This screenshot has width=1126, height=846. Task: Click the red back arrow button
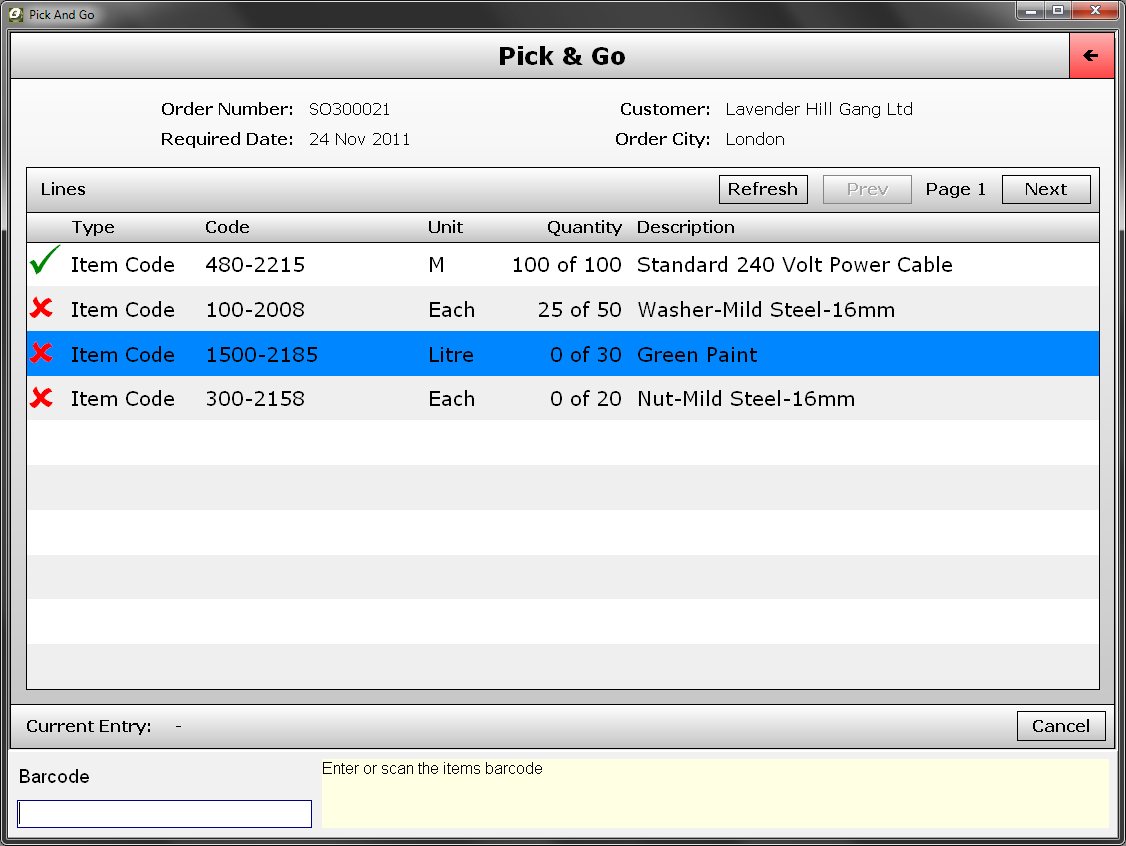pyautogui.click(x=1091, y=55)
